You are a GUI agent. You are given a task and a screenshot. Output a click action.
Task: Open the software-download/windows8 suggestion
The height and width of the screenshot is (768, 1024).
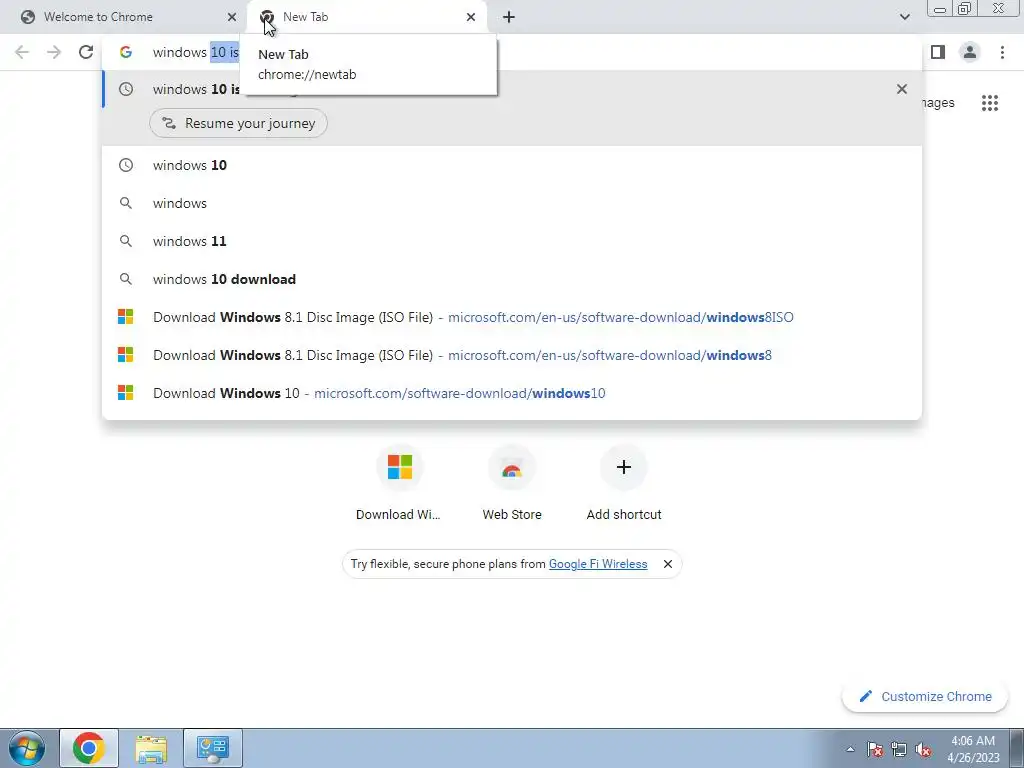pyautogui.click(x=512, y=355)
